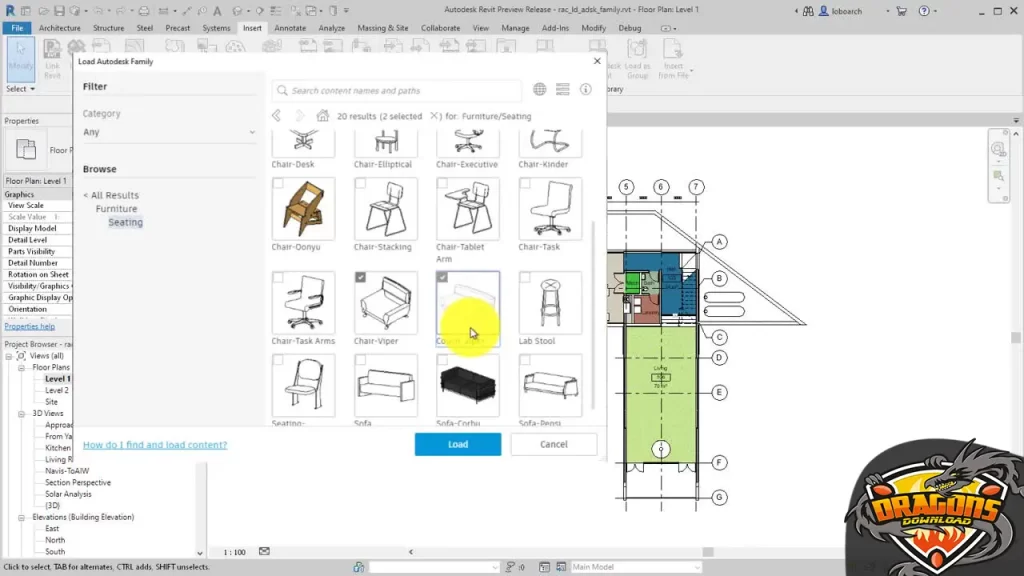The width and height of the screenshot is (1024, 576).
Task: Toggle the list view icon beside the search bar
Action: point(560,89)
